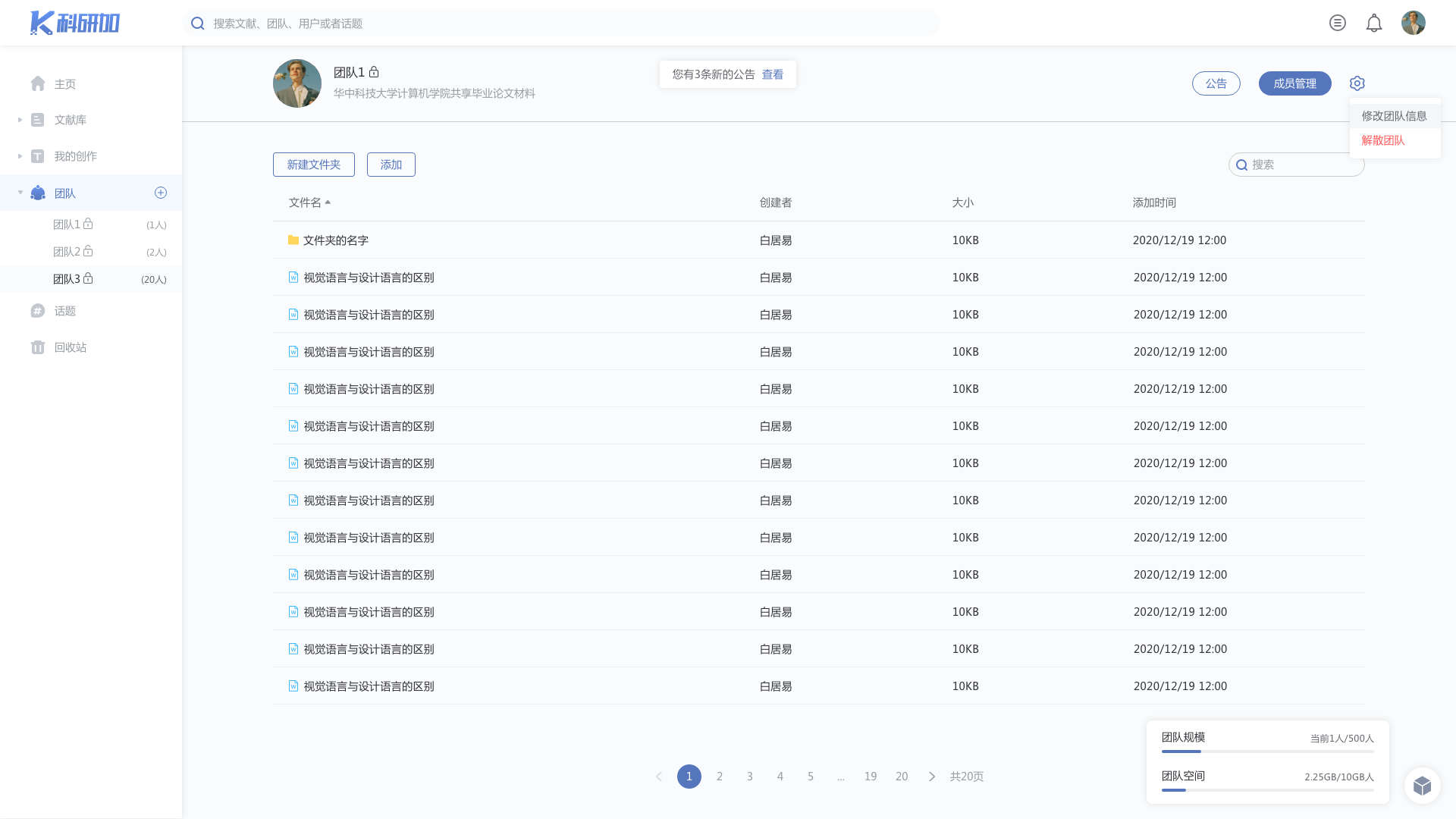Screen dimensions: 1456x819
Task: Click the 团队规模 progress bar
Action: tap(1268, 752)
